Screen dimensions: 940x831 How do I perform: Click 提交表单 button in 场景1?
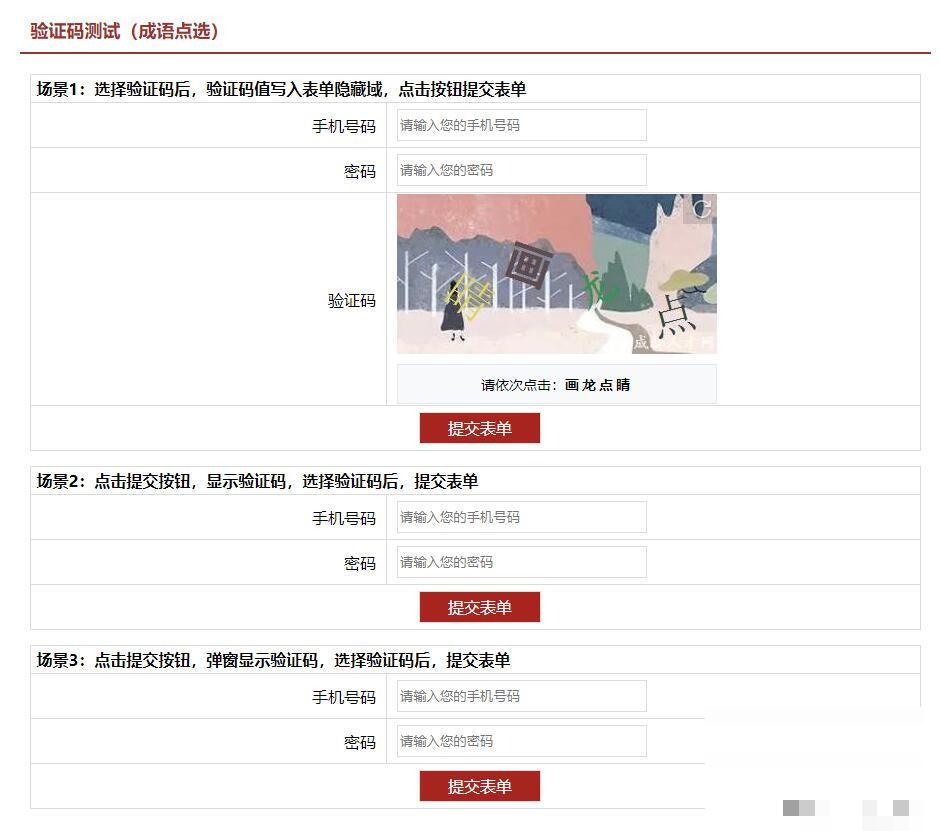(478, 427)
